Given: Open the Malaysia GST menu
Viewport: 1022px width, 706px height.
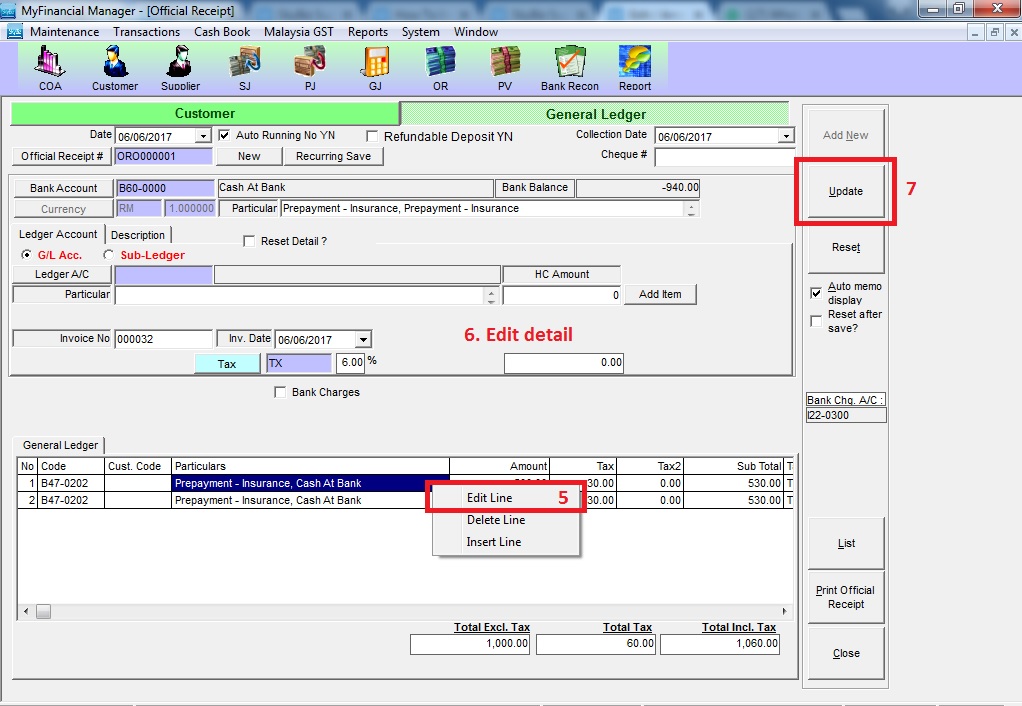Looking at the screenshot, I should [298, 32].
